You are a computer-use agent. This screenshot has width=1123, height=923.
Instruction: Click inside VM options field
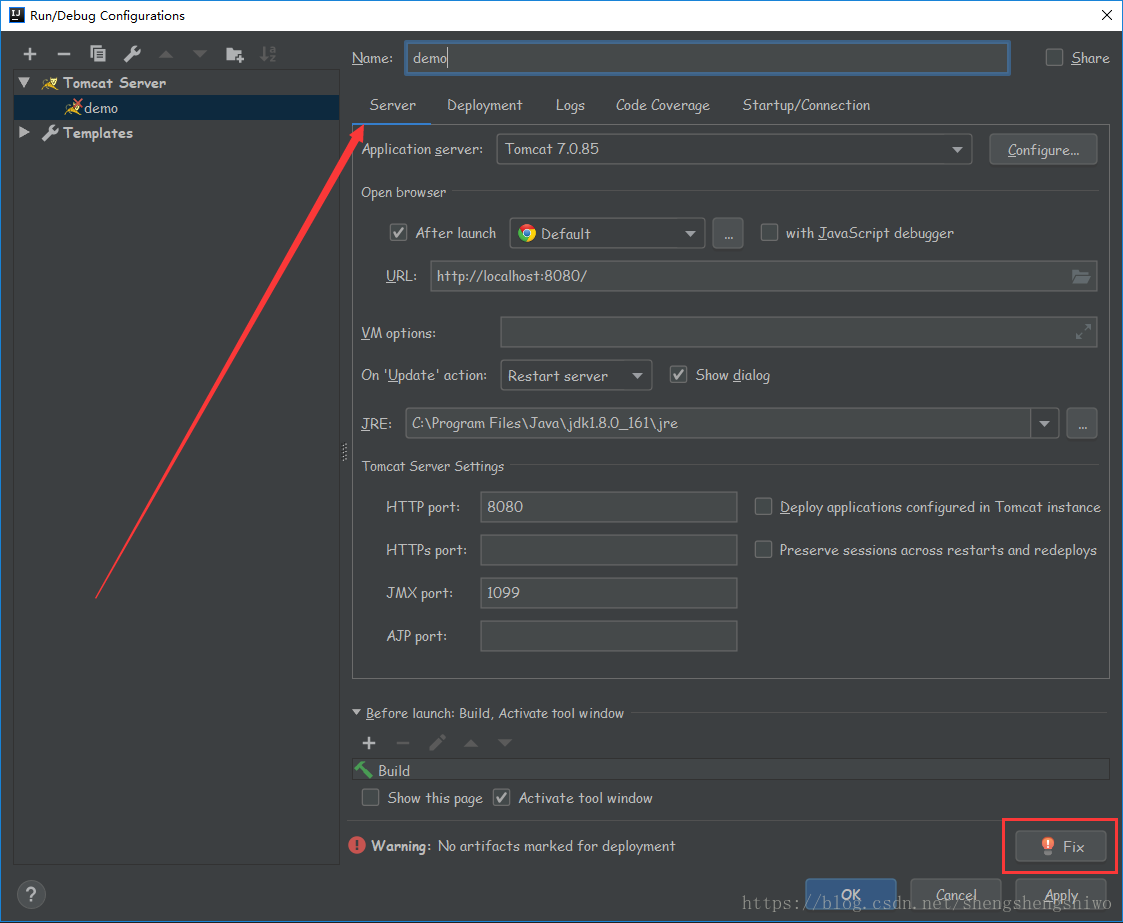(x=799, y=332)
